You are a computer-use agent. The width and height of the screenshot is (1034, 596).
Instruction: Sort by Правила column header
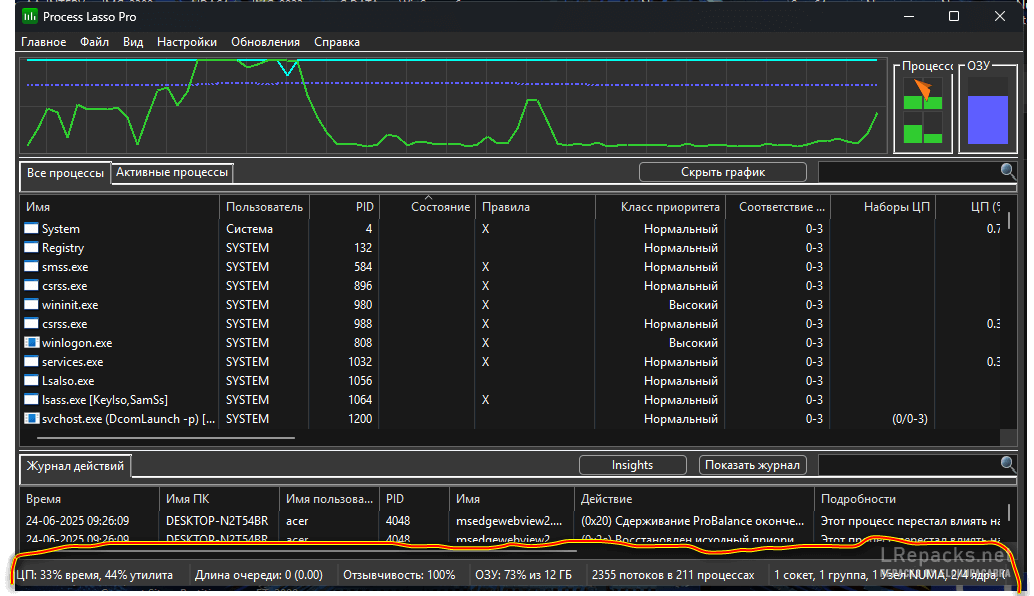pyautogui.click(x=535, y=207)
